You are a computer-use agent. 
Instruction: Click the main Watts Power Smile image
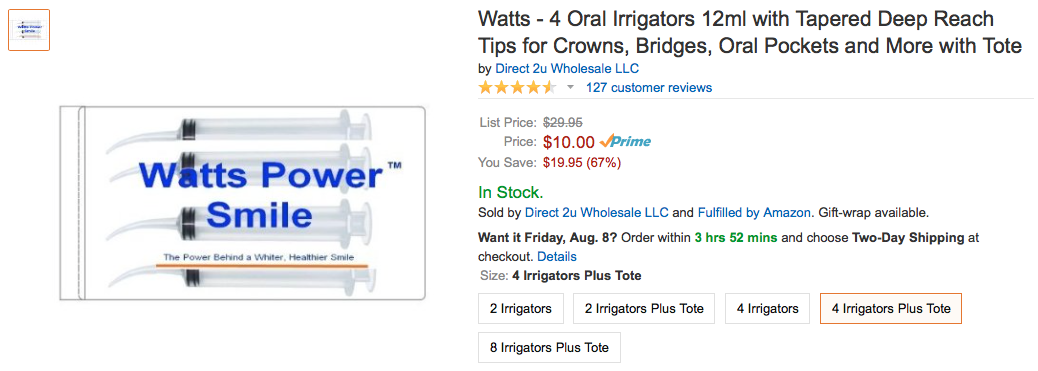click(x=242, y=203)
